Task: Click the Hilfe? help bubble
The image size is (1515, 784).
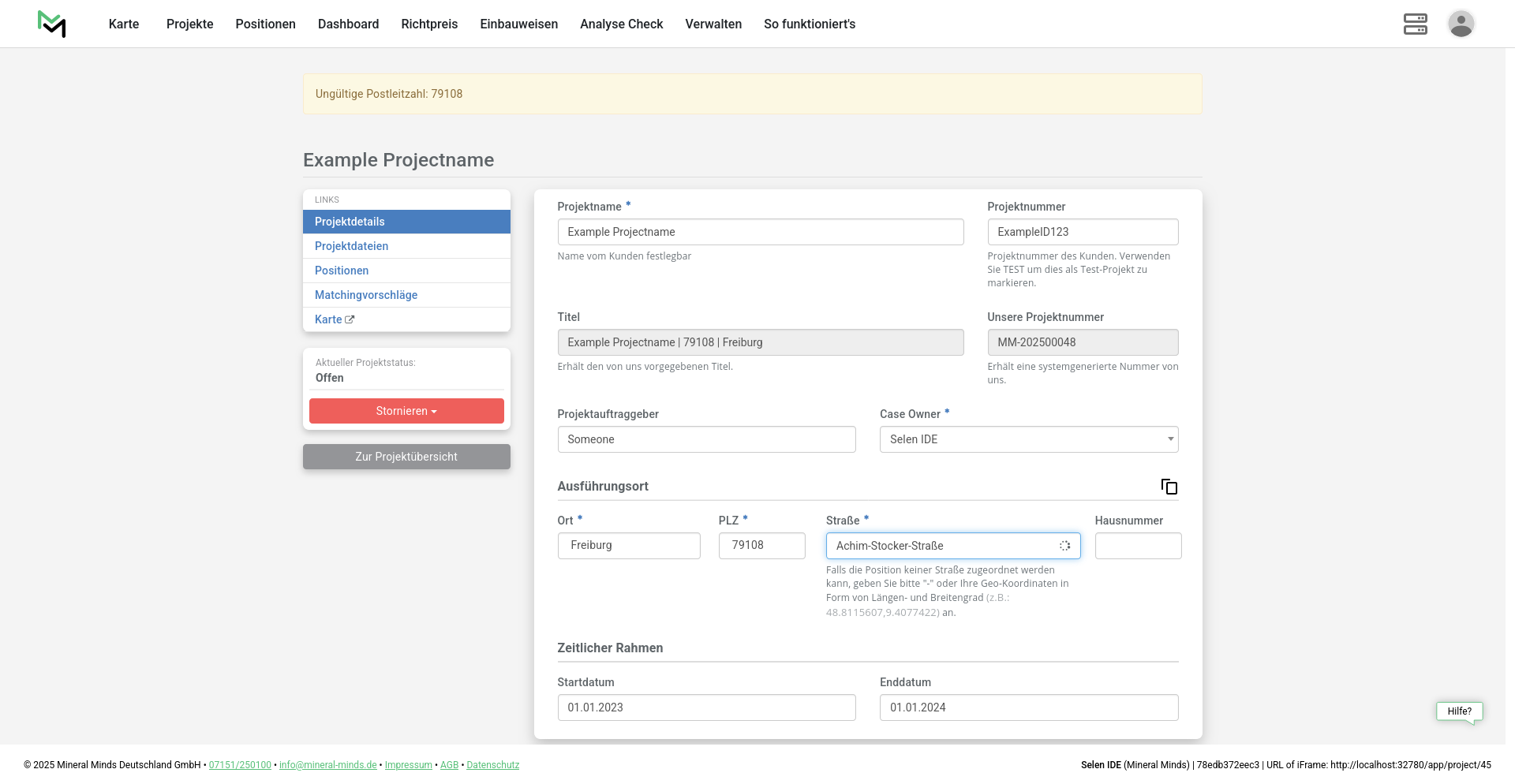Action: [x=1459, y=711]
